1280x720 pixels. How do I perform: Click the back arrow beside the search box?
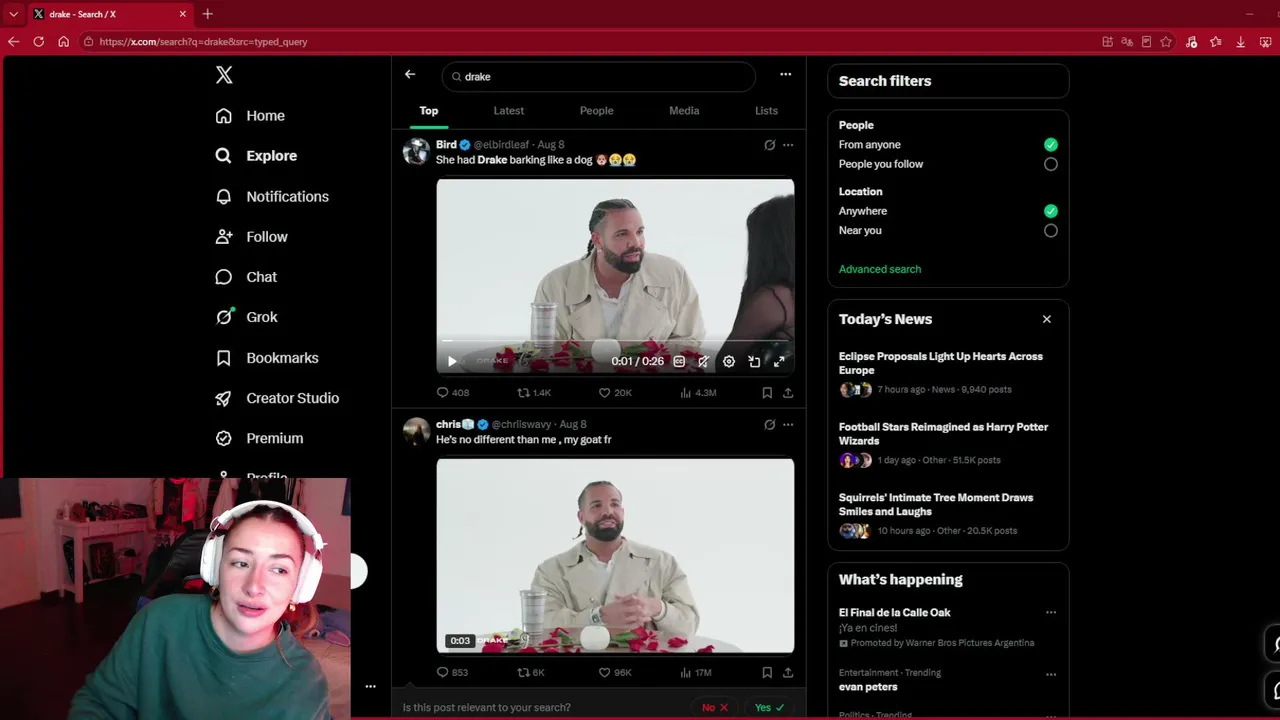(x=410, y=74)
